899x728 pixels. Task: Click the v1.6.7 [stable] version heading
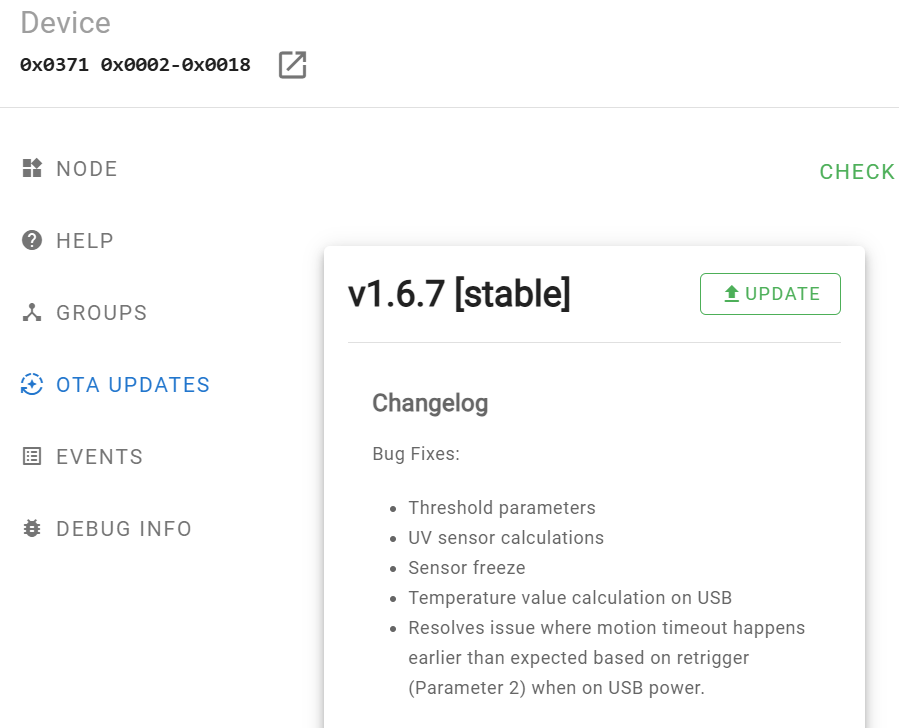459,293
